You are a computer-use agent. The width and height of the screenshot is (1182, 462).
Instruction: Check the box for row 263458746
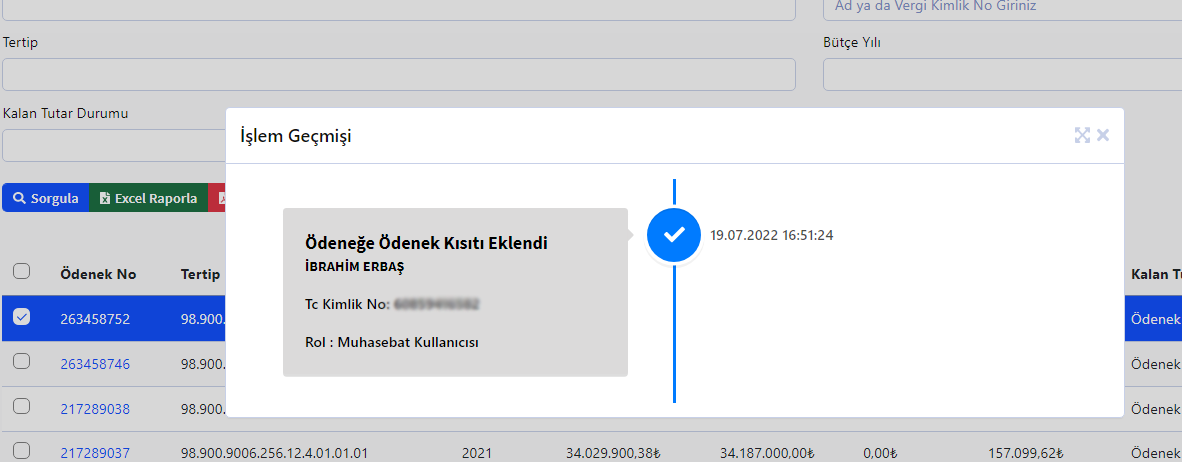[x=21, y=363]
